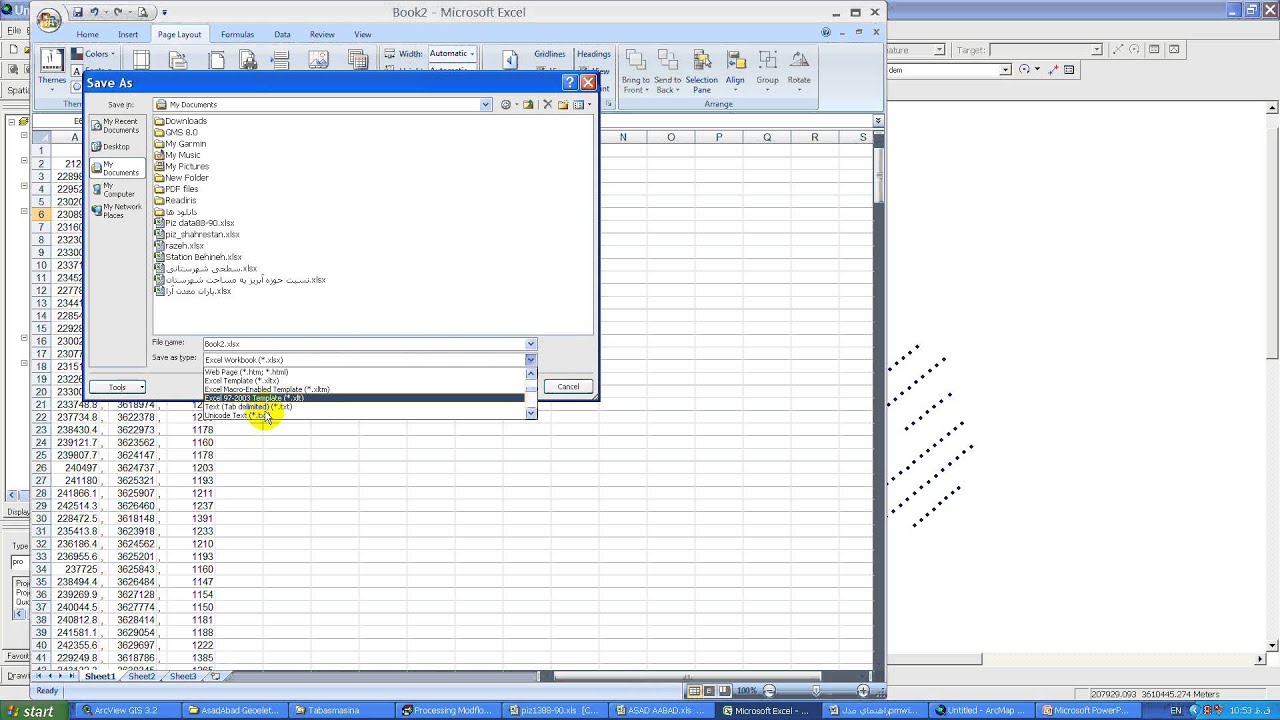Screen dimensions: 1280x720
Task: Switch to the View ribbon tab
Action: pos(362,34)
